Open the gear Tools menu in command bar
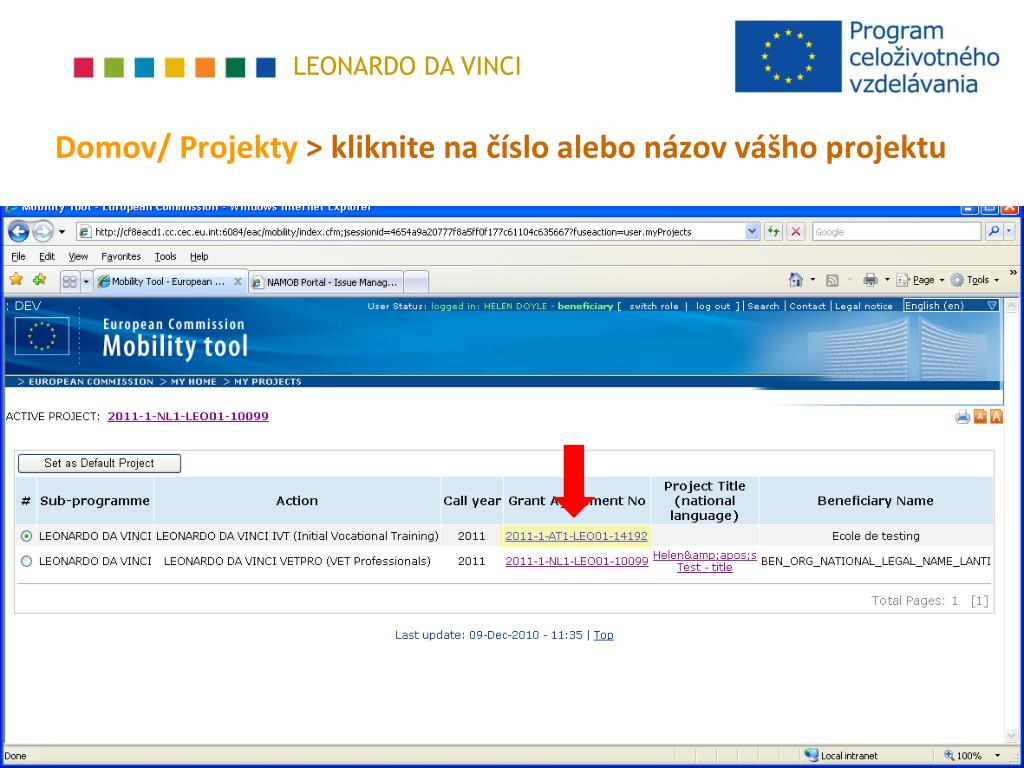This screenshot has width=1024, height=768. tap(974, 280)
